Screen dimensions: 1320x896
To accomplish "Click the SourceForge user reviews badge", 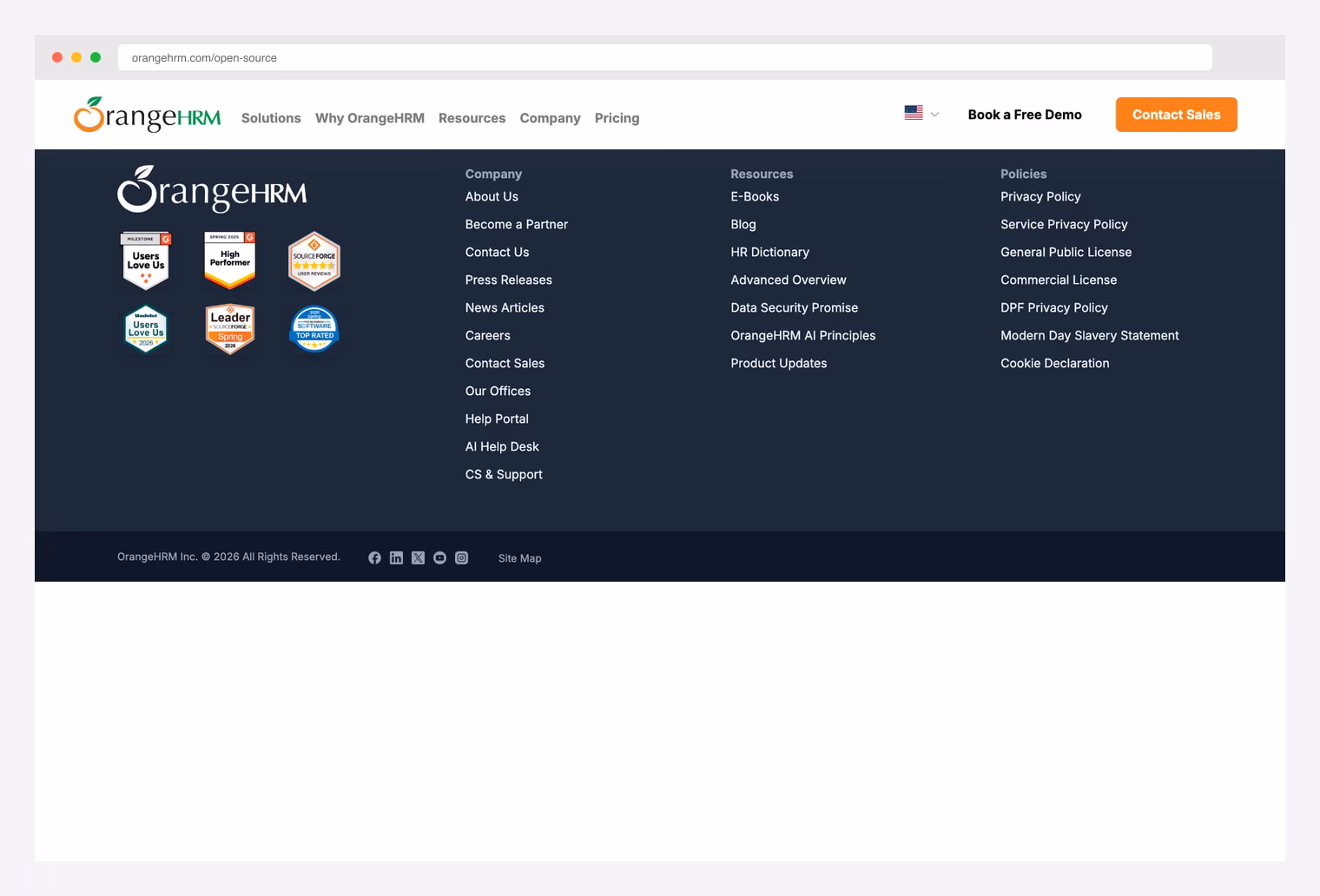I will (314, 260).
